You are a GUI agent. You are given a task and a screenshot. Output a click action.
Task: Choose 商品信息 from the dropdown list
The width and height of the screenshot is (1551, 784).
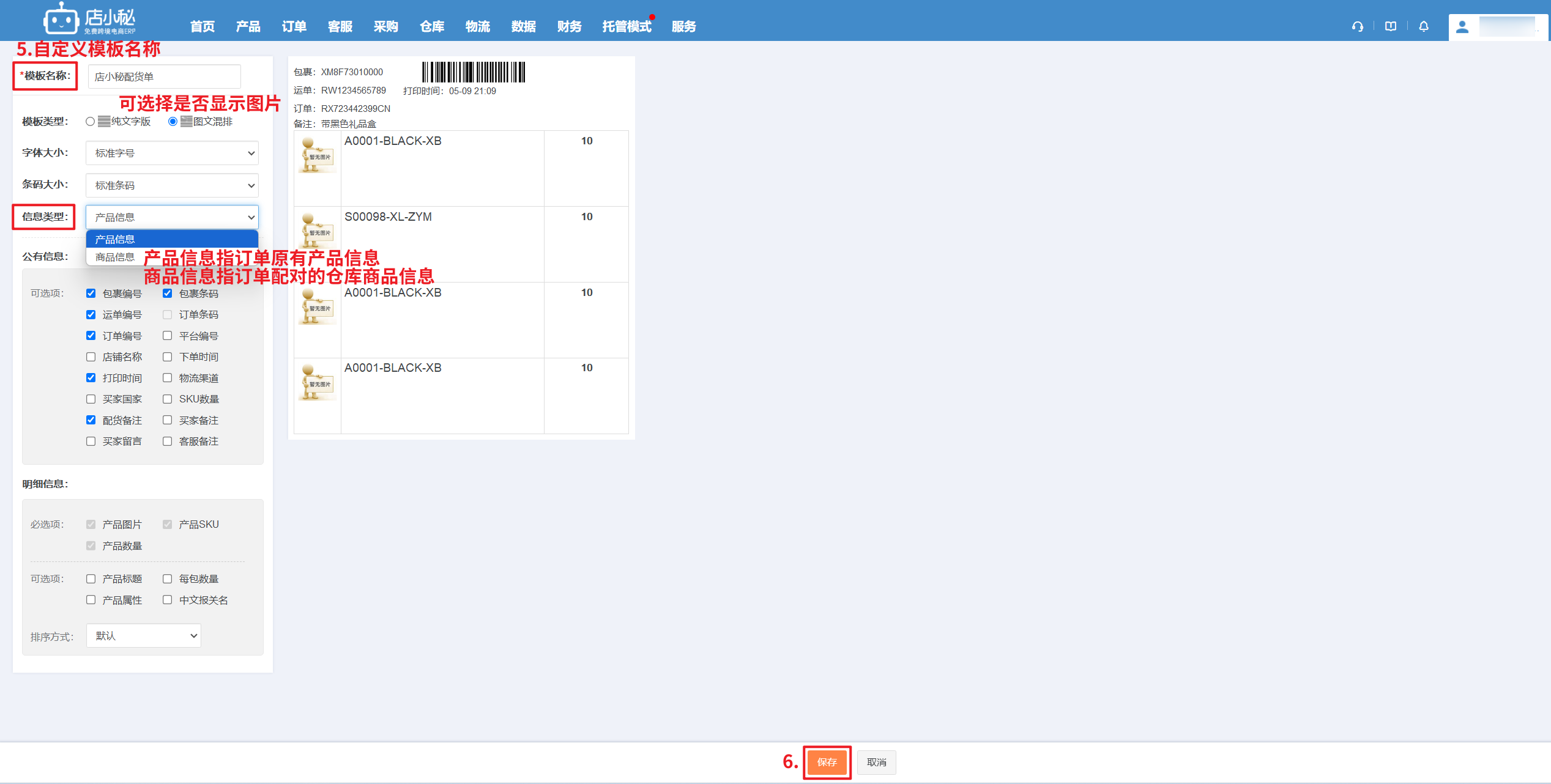[115, 257]
